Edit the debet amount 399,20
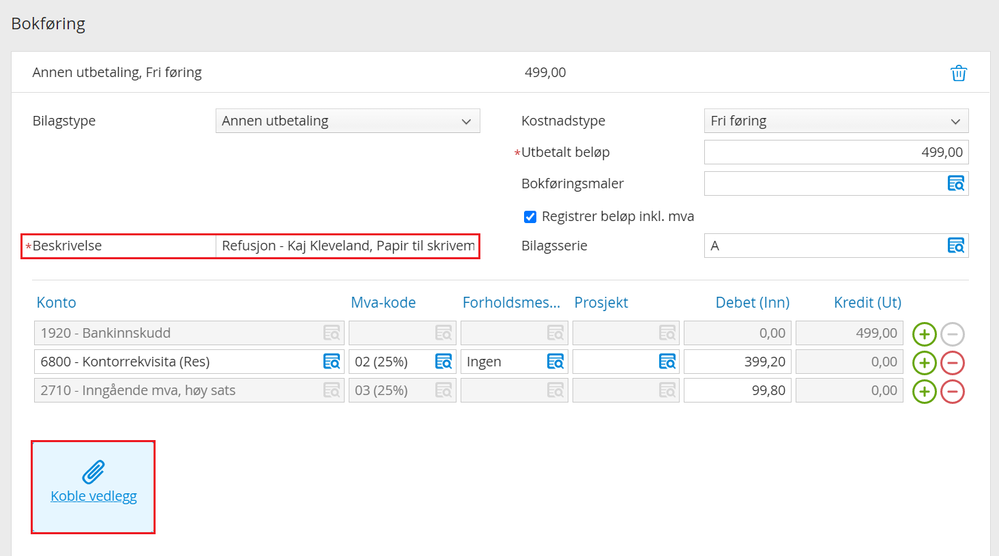The width and height of the screenshot is (999, 556). (x=737, y=362)
